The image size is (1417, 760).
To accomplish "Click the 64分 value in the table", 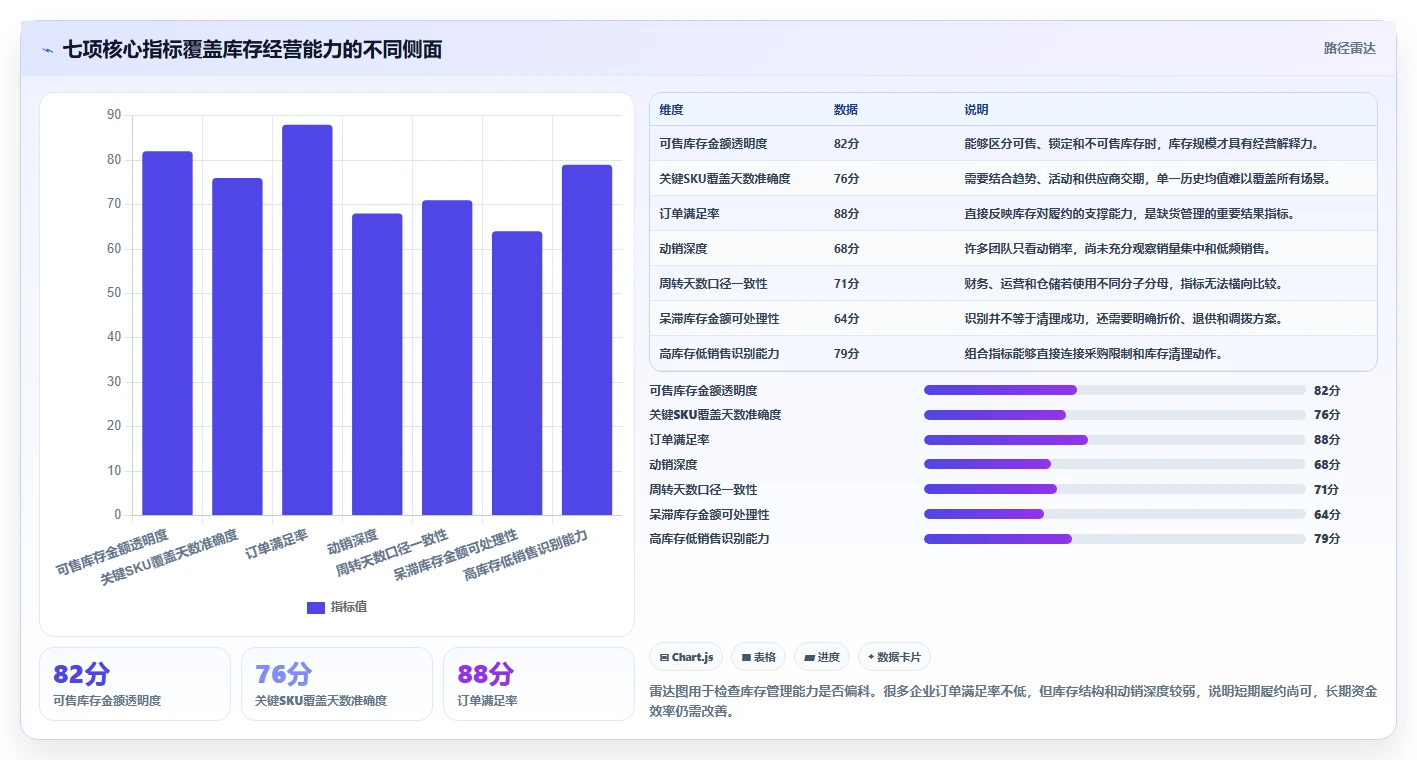I will click(846, 319).
